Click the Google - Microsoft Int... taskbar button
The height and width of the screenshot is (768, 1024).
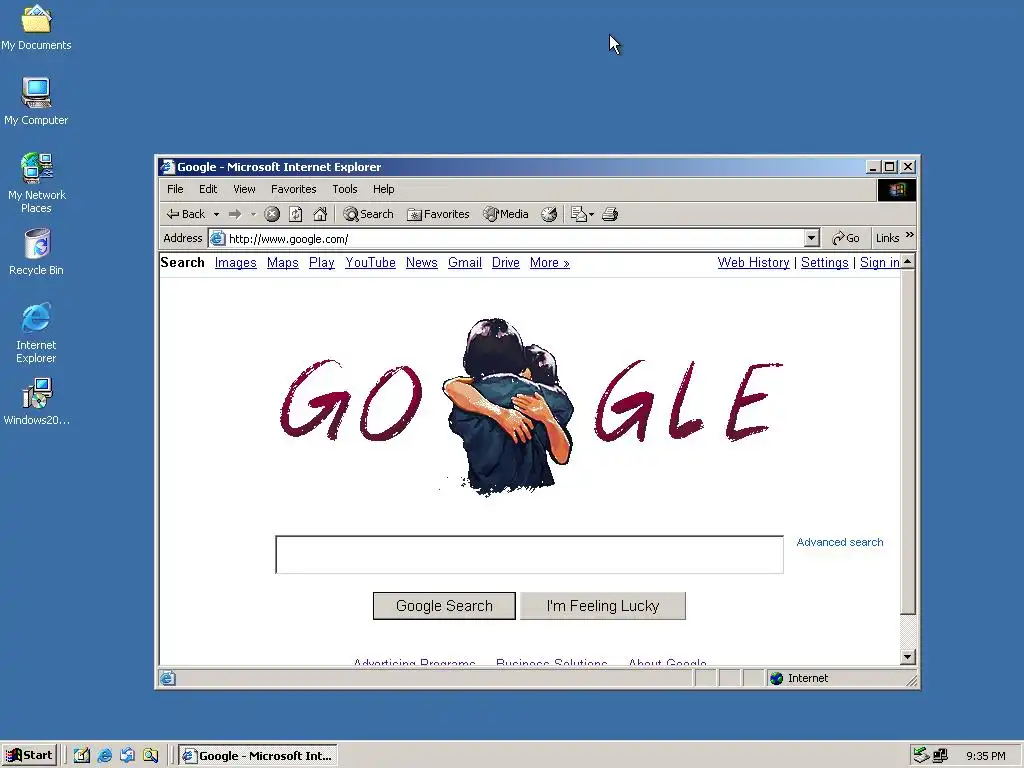[x=259, y=756]
